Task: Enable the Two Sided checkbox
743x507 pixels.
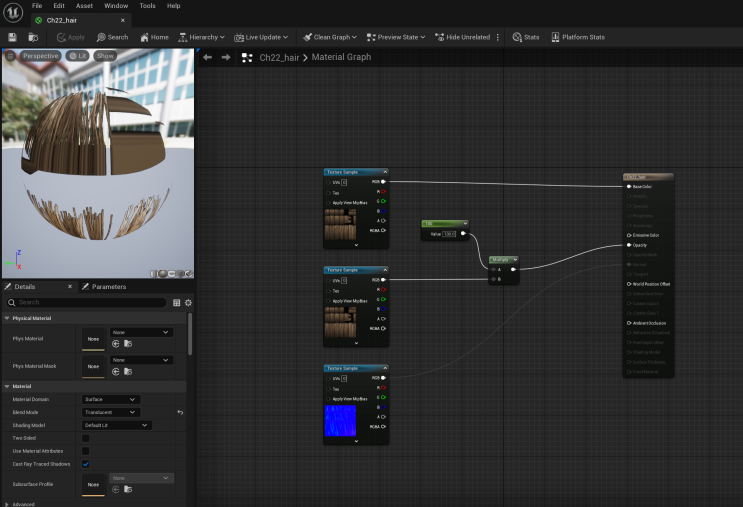Action: pos(85,438)
